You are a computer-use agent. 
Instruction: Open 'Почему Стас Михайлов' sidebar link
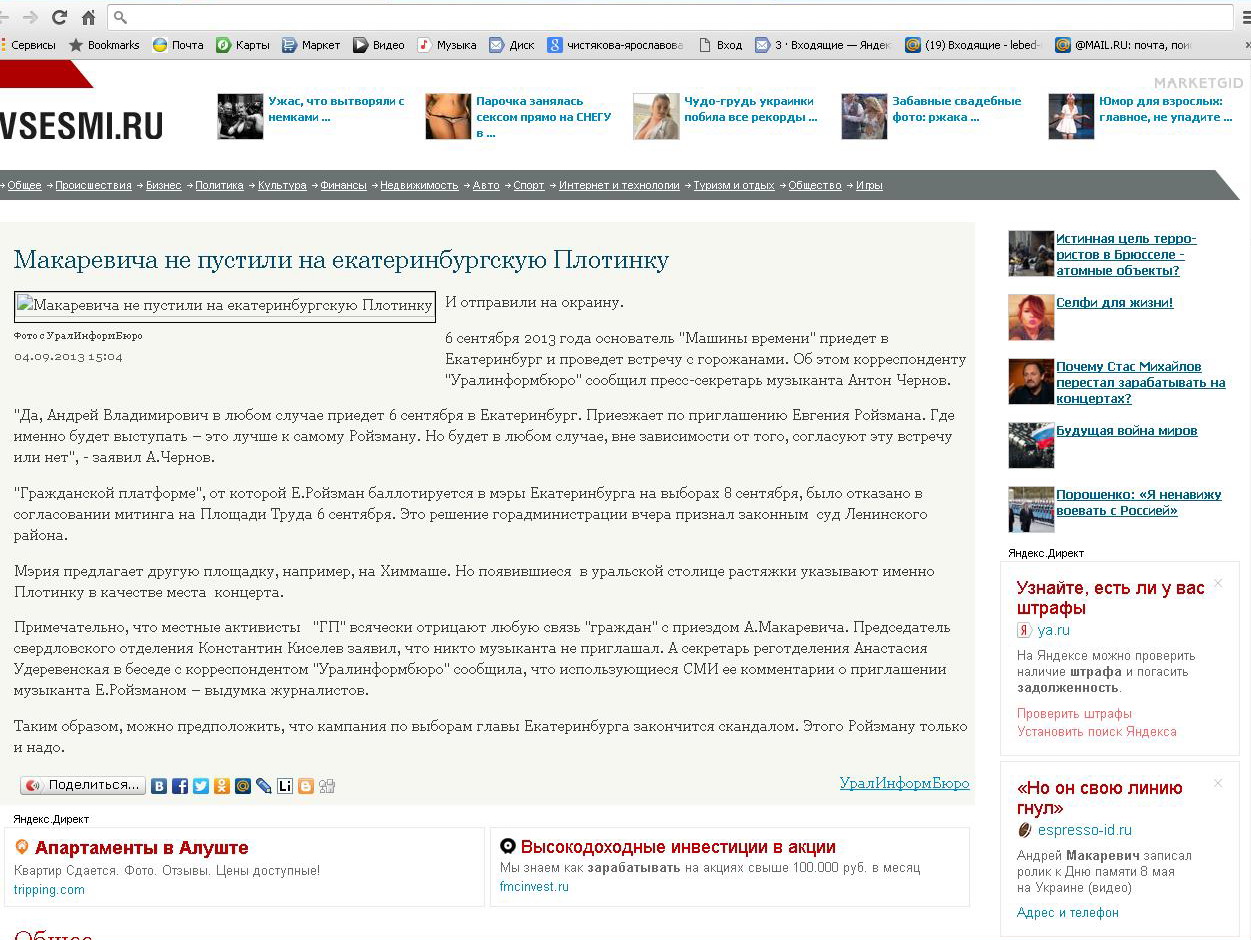[x=1141, y=382]
